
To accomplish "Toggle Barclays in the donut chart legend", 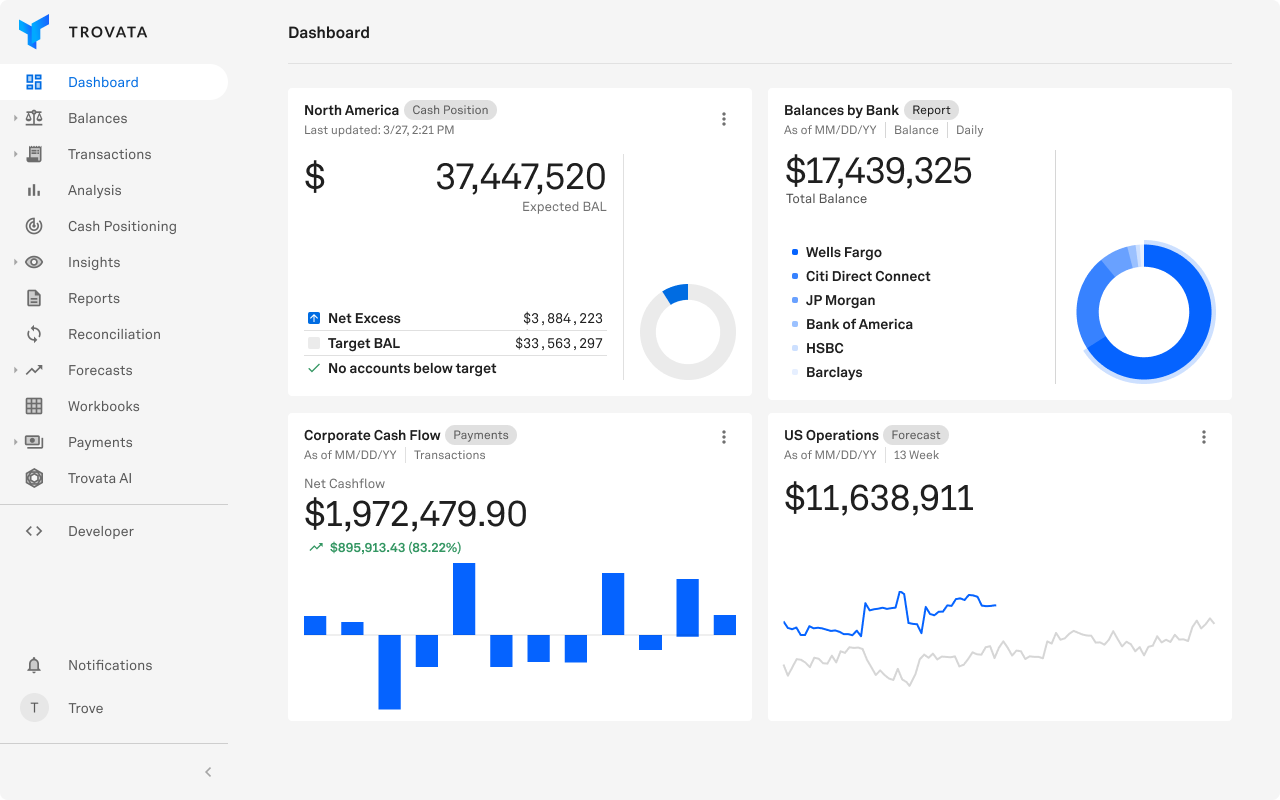I will pos(833,372).
